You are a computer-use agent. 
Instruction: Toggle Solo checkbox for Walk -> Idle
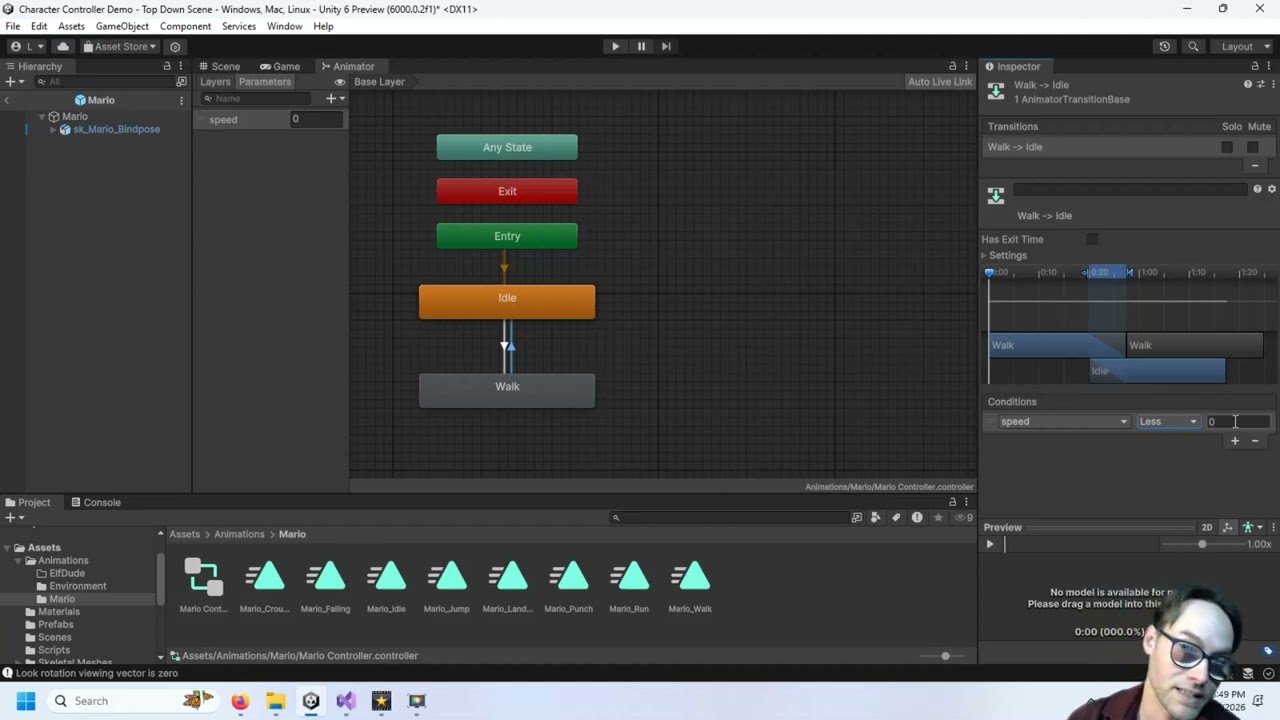[x=1227, y=147]
